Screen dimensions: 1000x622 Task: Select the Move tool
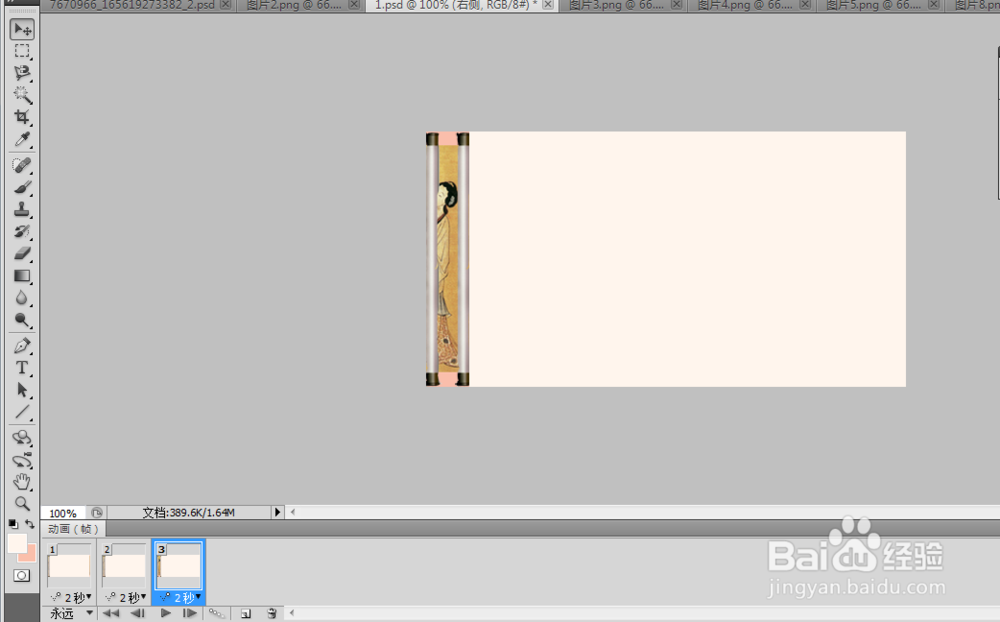[x=22, y=29]
